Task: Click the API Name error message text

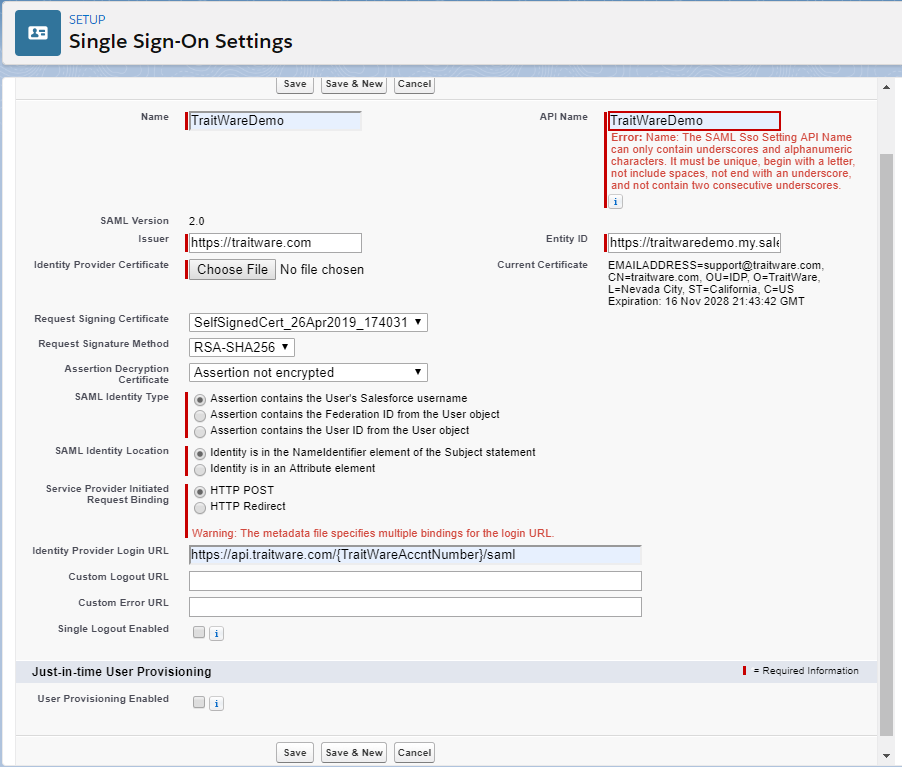Action: 733,161
